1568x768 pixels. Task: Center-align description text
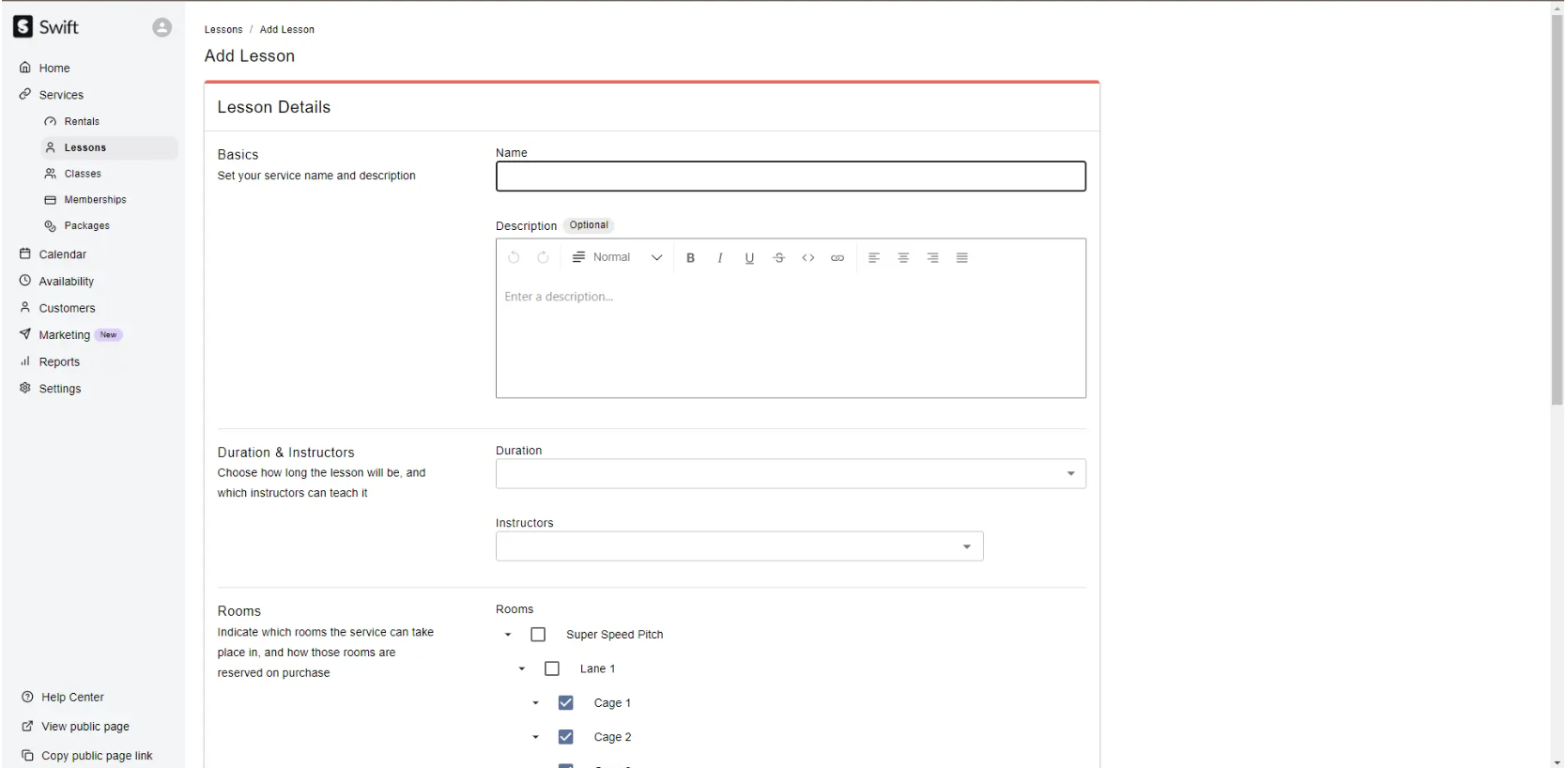[903, 258]
